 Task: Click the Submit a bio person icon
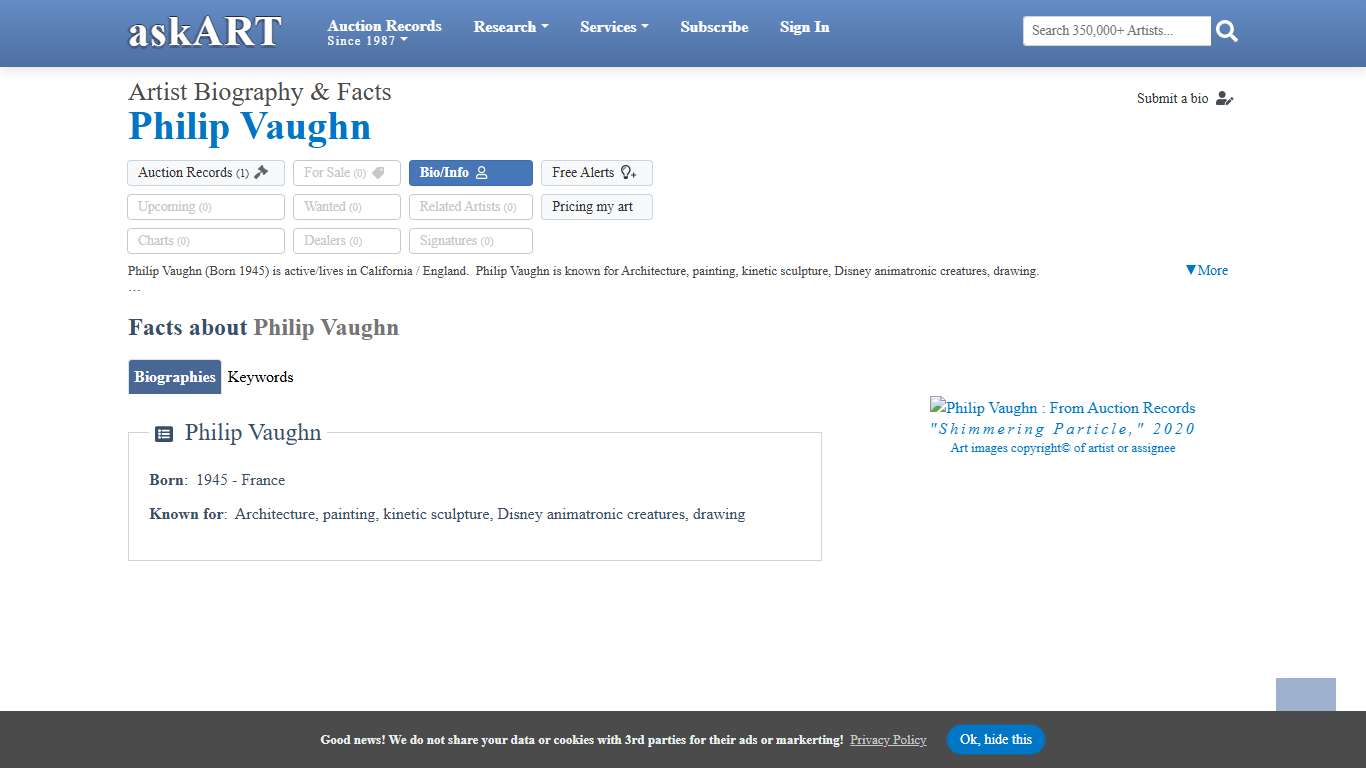[x=1224, y=99]
